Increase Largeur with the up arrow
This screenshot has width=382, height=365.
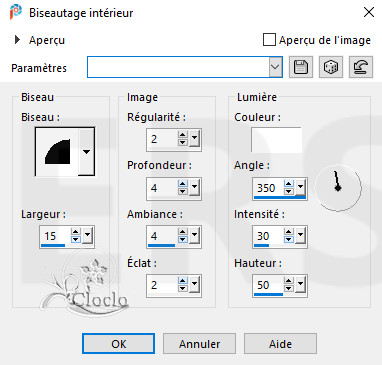[x=76, y=232]
